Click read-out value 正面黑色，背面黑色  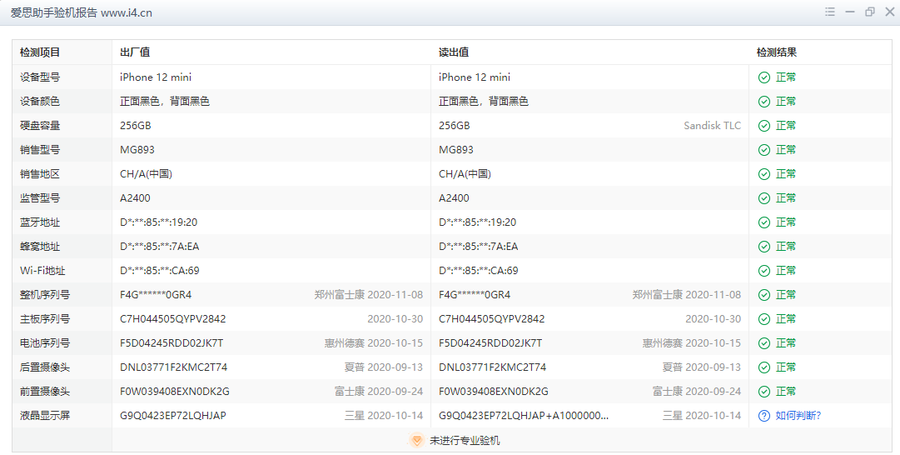(x=483, y=101)
